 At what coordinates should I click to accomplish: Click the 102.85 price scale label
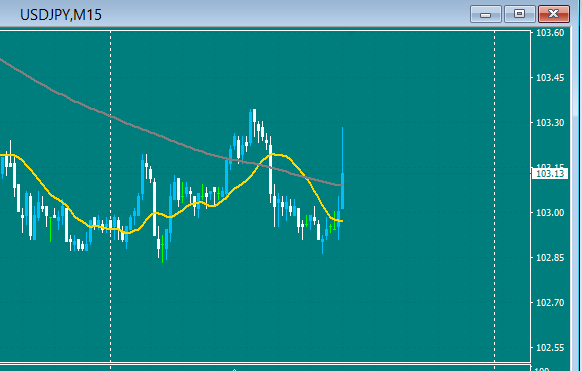550,257
